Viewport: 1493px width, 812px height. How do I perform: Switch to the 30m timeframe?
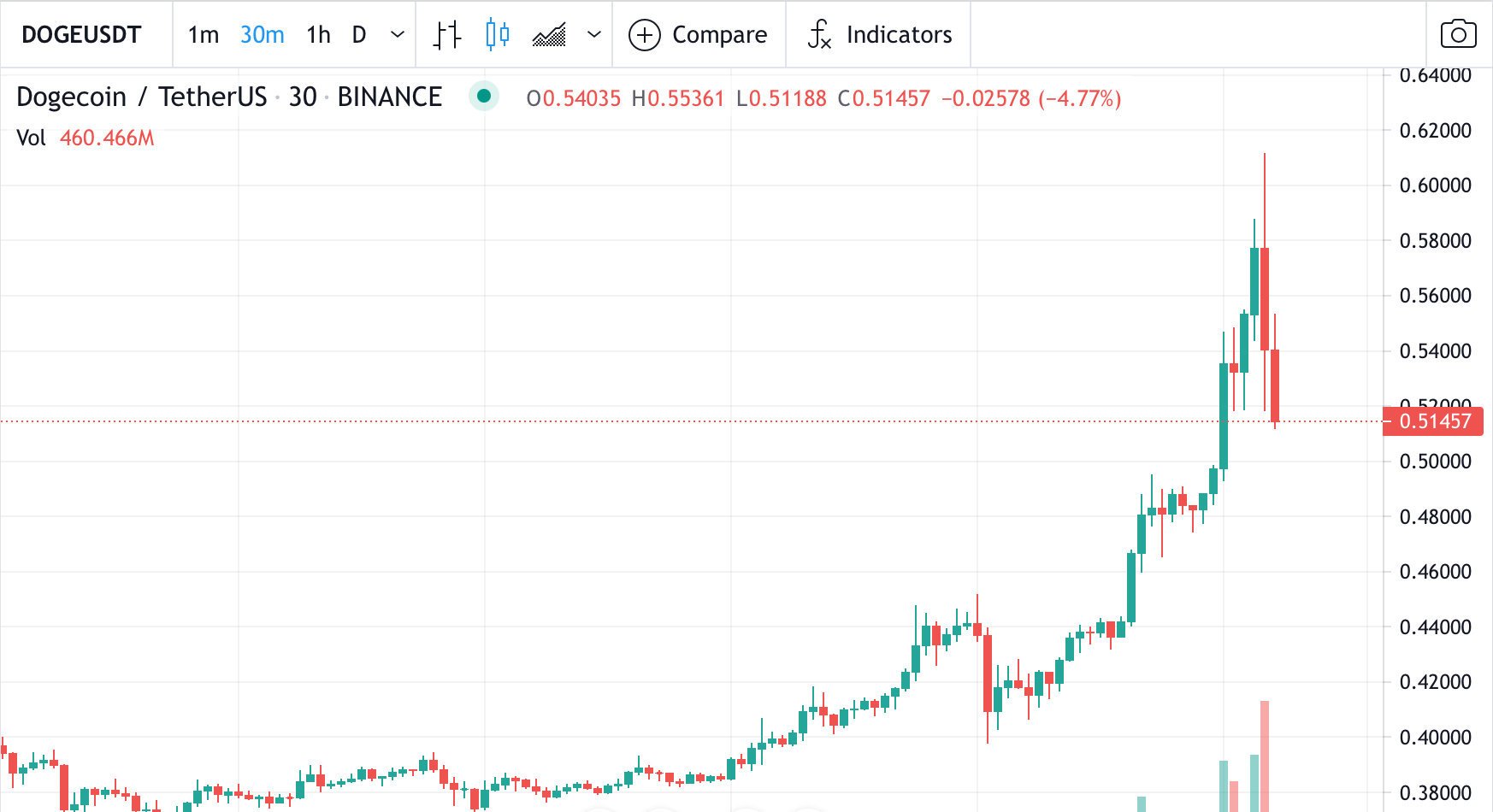[x=262, y=35]
